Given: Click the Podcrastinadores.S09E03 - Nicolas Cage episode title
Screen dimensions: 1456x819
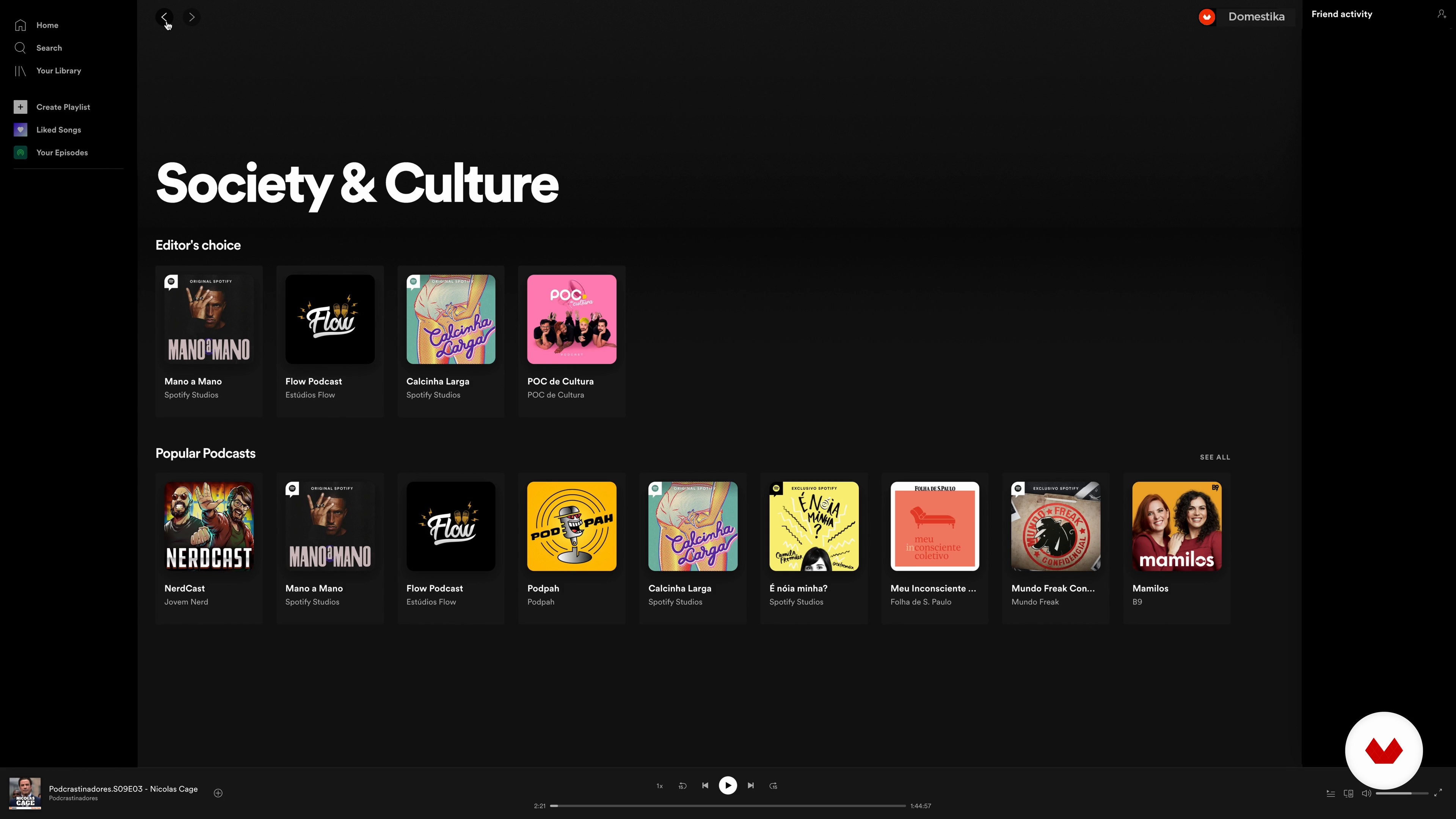Looking at the screenshot, I should [123, 789].
